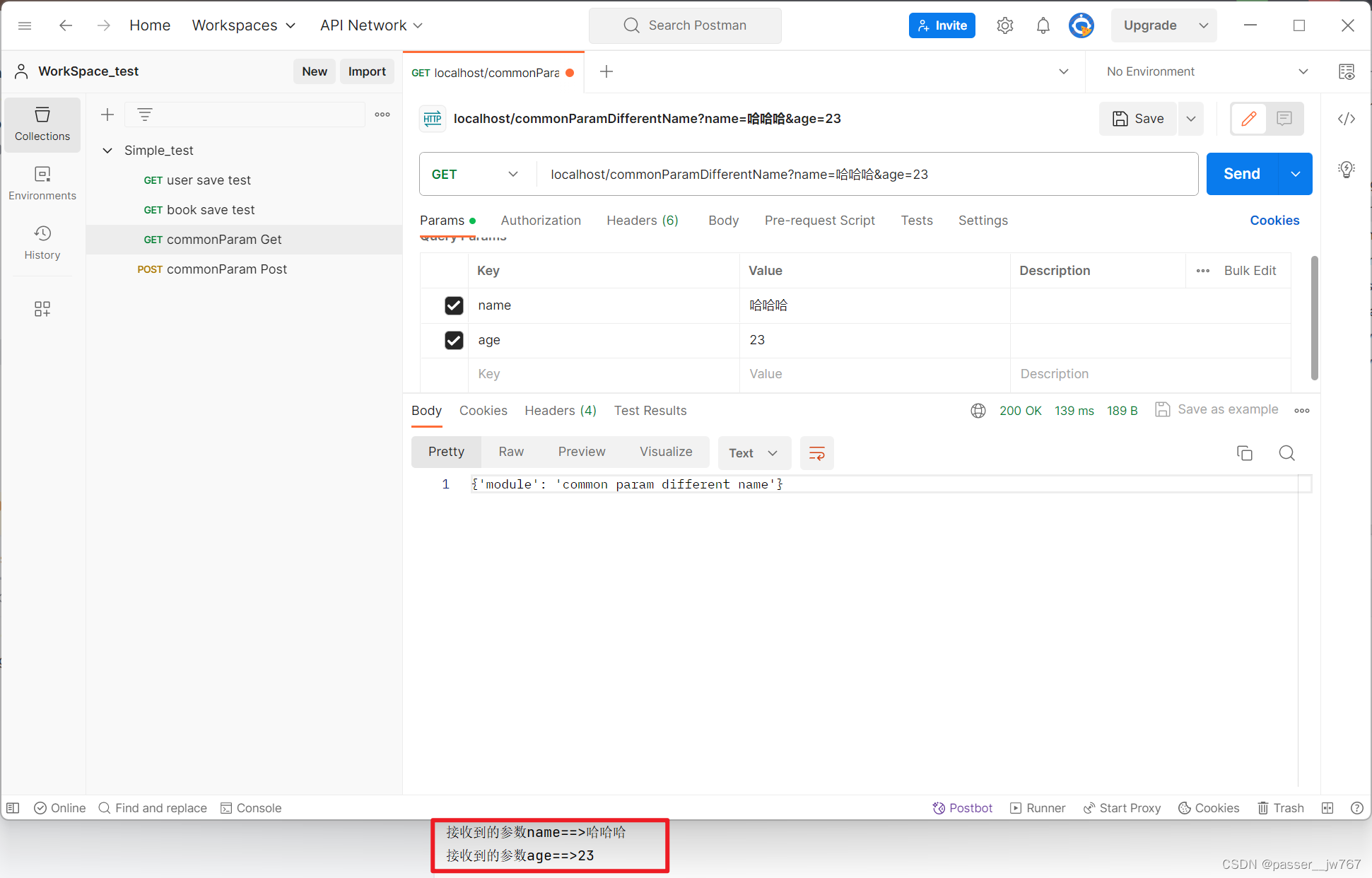Switch to the request Body tab
Image resolution: width=1372 pixels, height=878 pixels.
[724, 221]
